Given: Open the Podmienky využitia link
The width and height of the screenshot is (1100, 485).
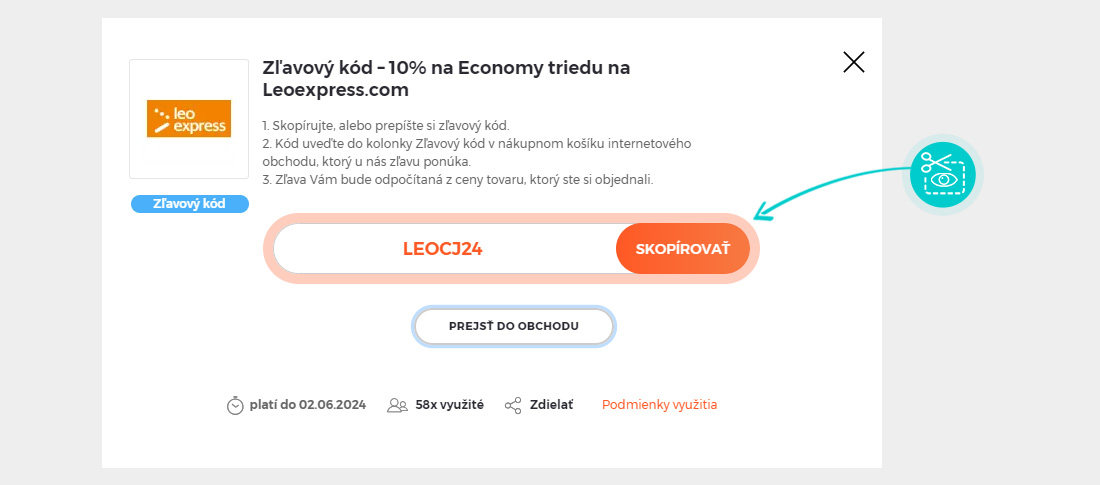Looking at the screenshot, I should (x=659, y=405).
